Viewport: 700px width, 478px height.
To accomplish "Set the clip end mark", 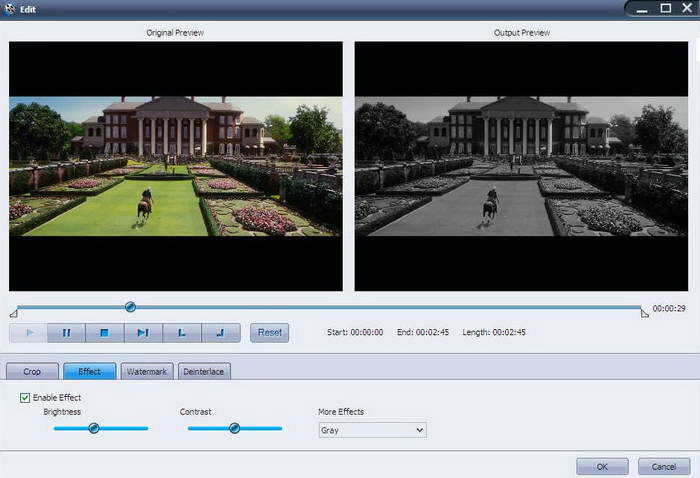I will (x=221, y=333).
